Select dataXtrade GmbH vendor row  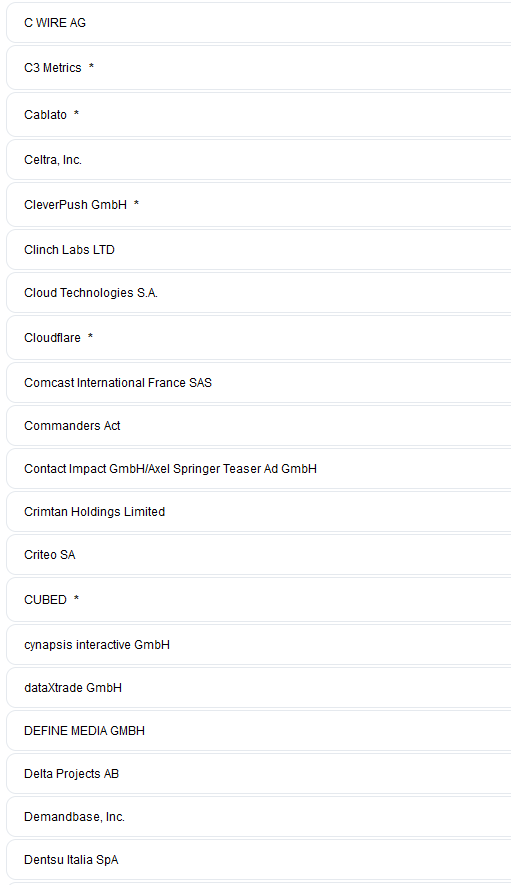click(259, 687)
